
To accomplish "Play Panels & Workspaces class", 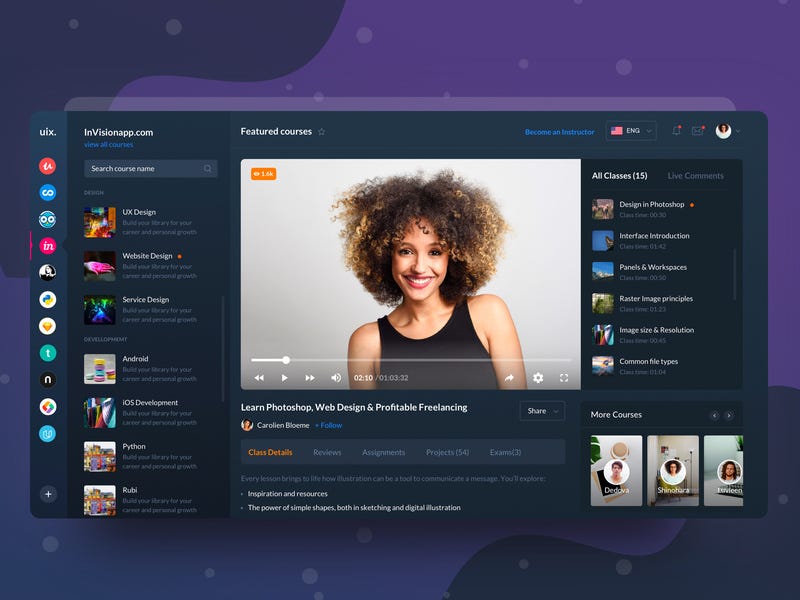I will pyautogui.click(x=640, y=272).
